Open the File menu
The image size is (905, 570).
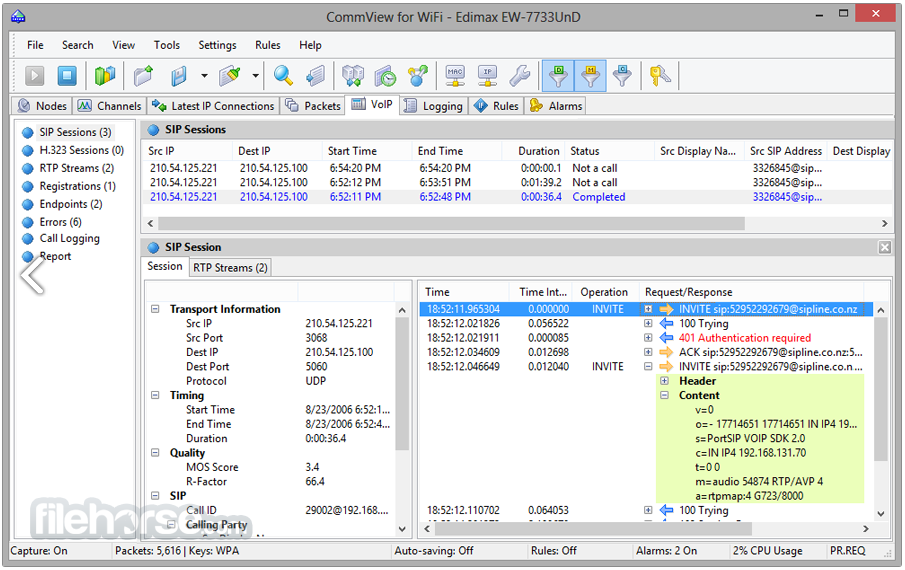[x=35, y=45]
